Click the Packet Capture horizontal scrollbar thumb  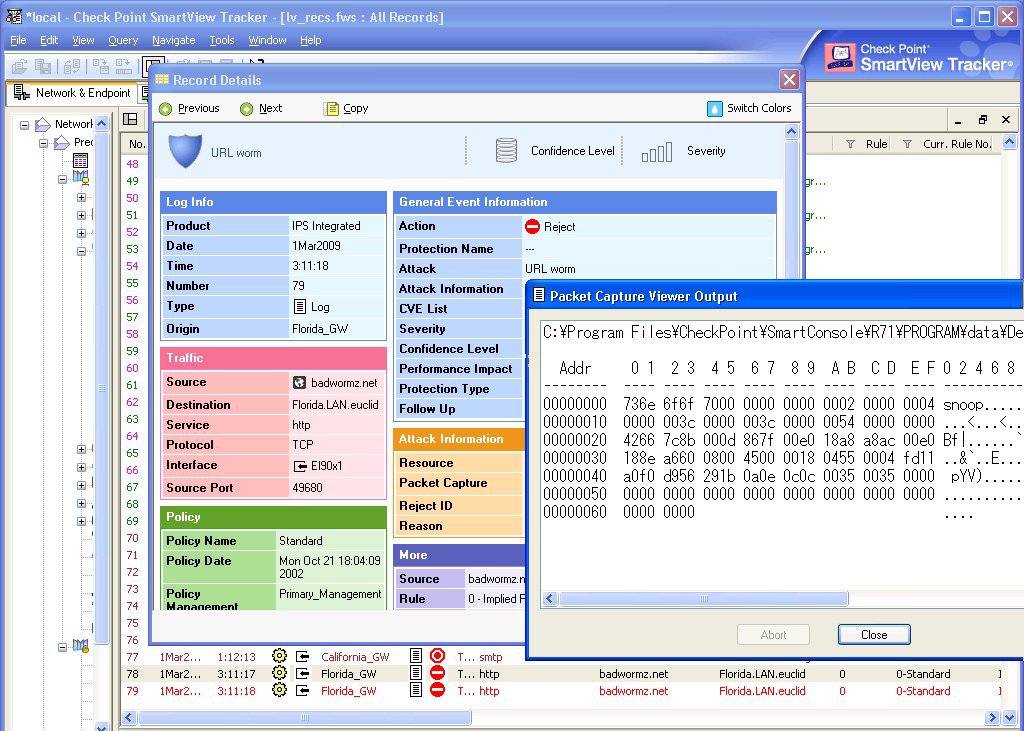point(703,598)
